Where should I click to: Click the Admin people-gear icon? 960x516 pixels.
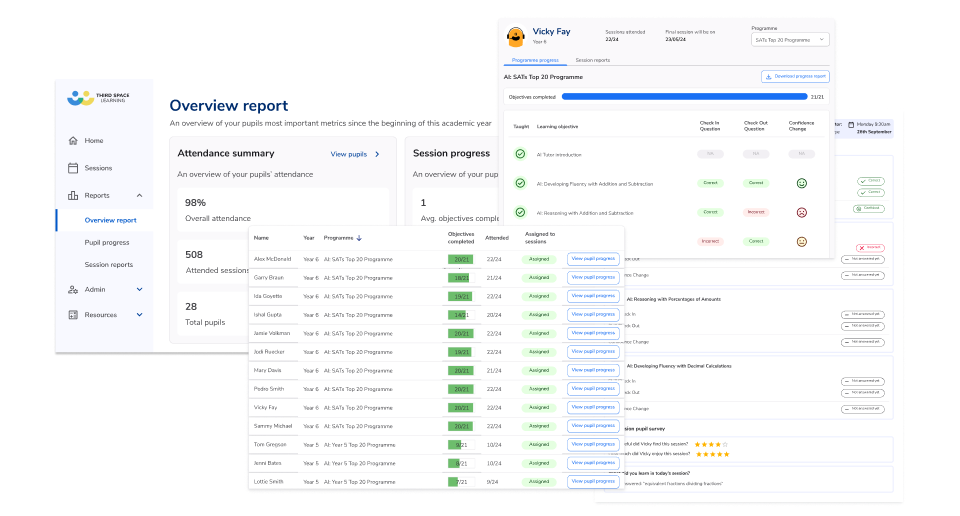coord(73,289)
